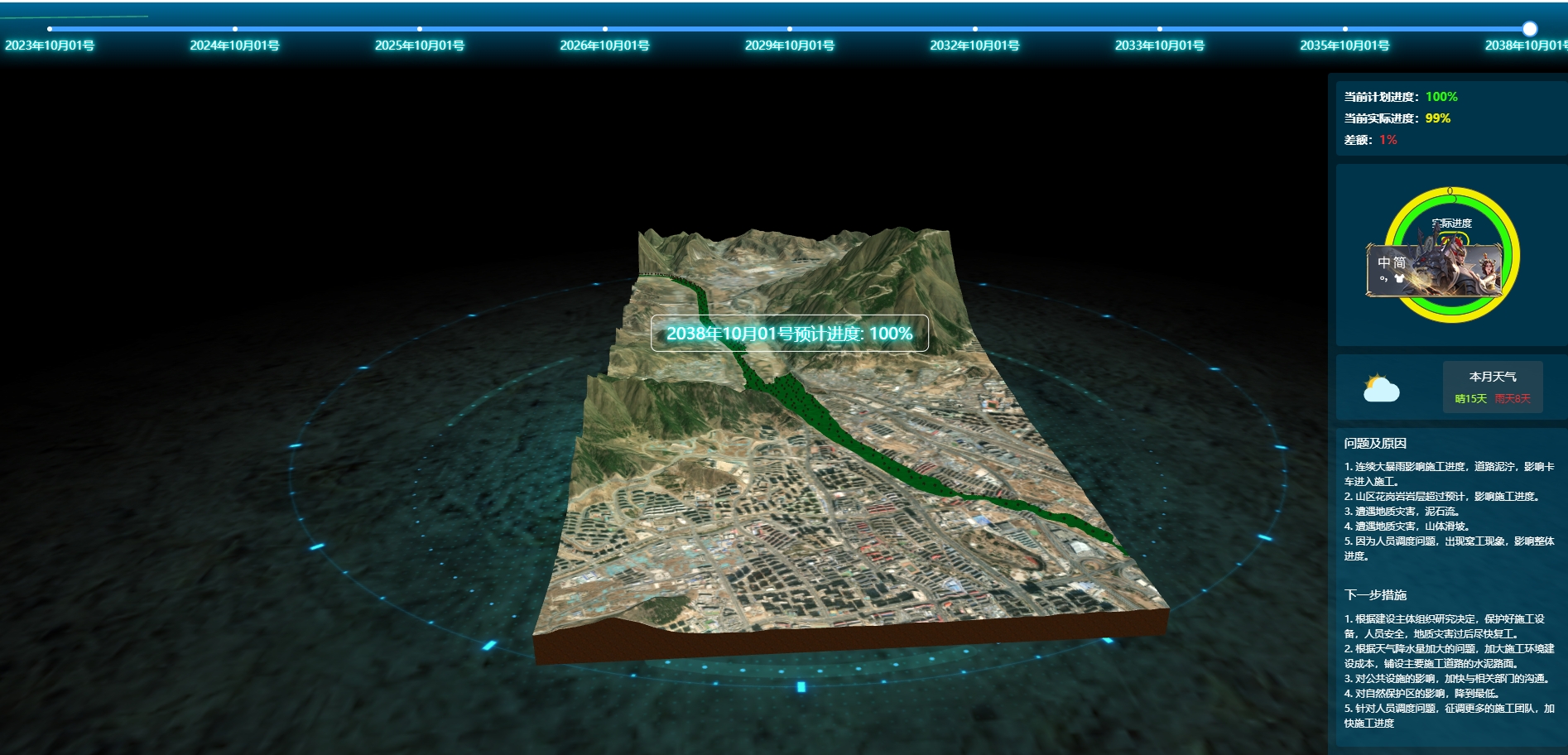The width and height of the screenshot is (1568, 755).
Task: Select the 下一步措施 section heading
Action: 1375,595
